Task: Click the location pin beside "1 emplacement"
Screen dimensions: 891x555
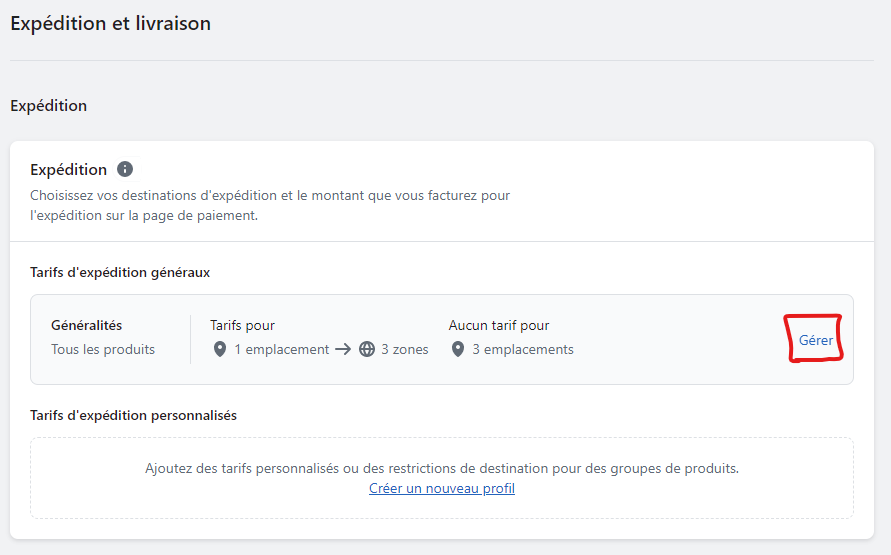Action: point(220,349)
